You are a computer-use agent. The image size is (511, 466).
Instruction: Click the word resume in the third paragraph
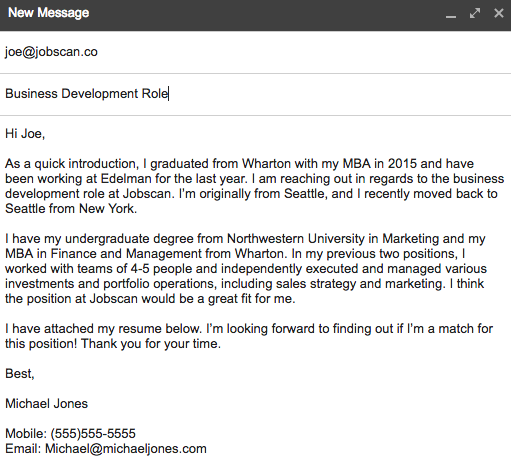click(140, 329)
